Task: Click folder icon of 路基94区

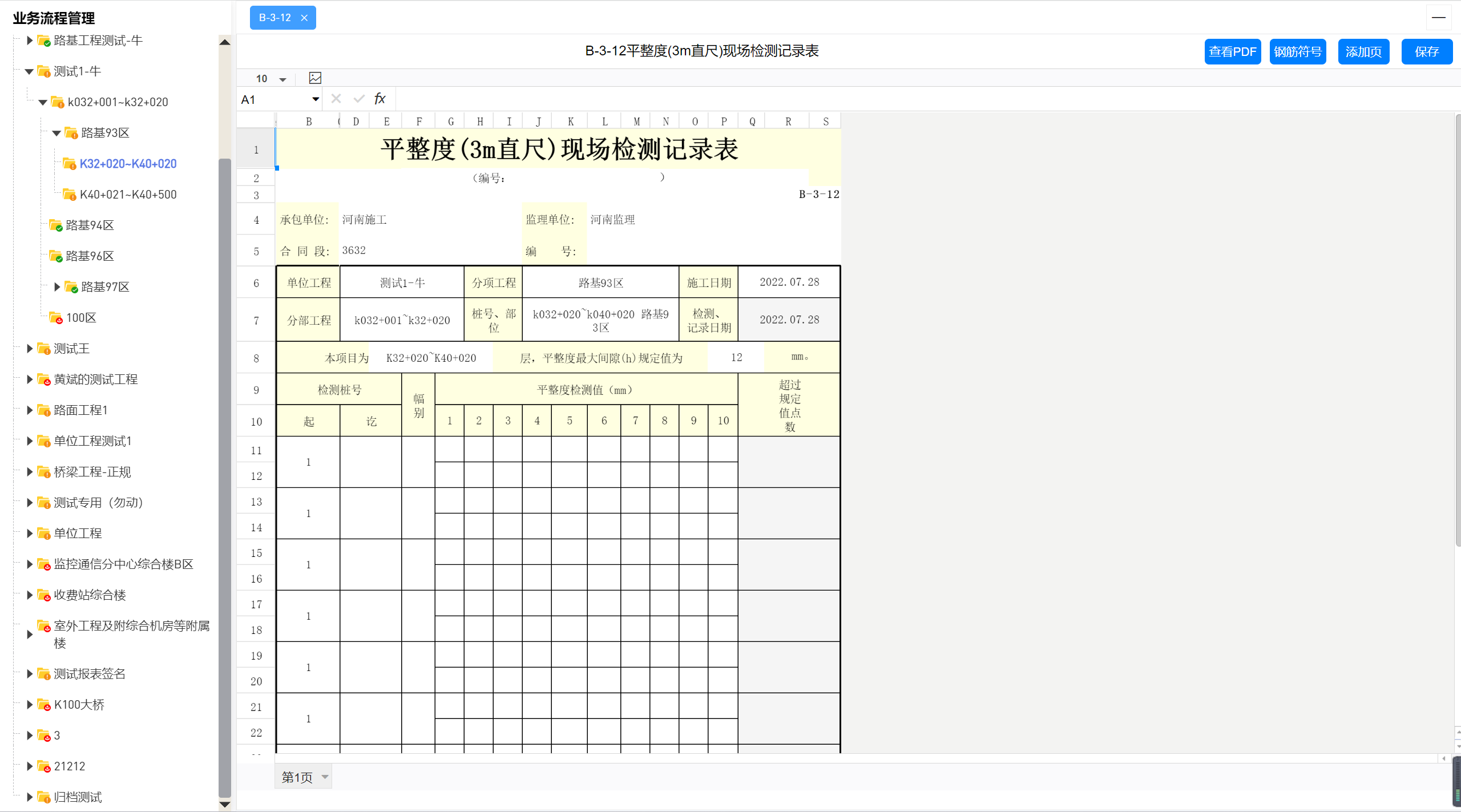Action: coord(56,225)
